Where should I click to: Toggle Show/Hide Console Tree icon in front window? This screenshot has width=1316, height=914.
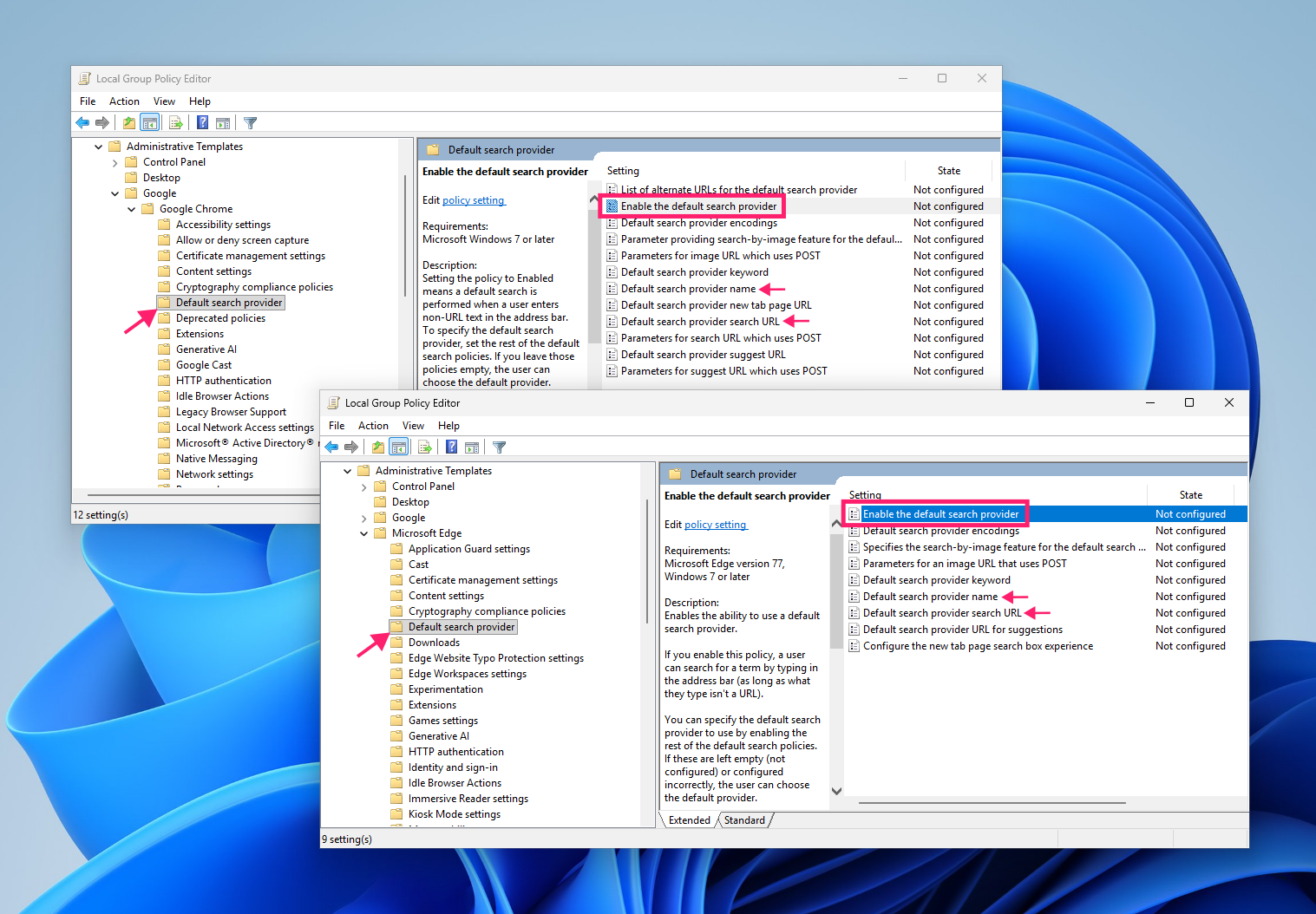tap(398, 447)
